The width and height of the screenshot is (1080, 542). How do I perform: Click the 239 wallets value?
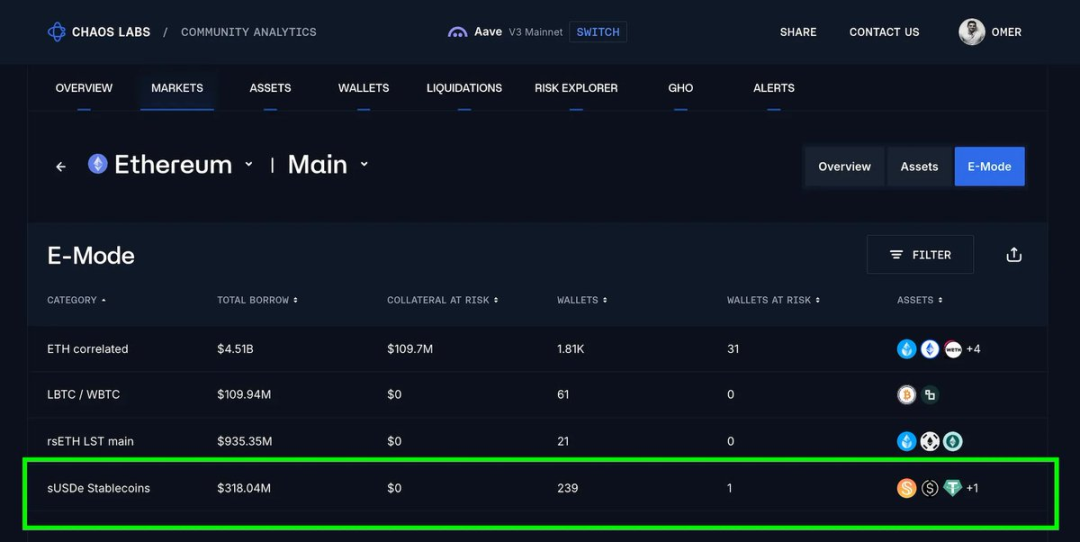568,488
